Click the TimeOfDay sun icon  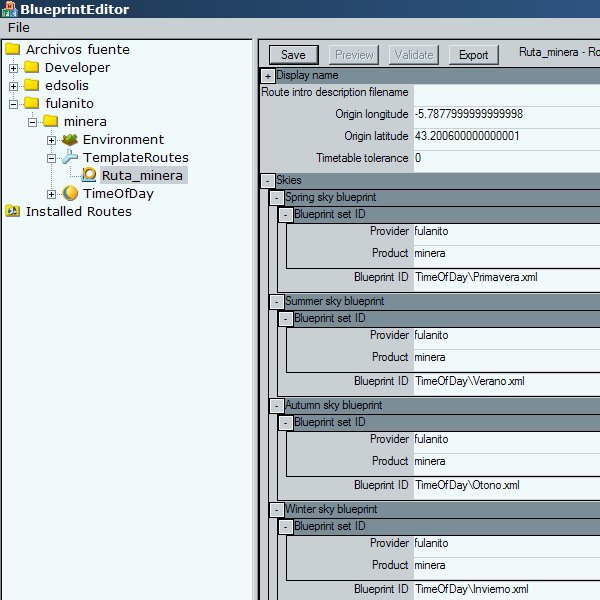click(x=70, y=194)
